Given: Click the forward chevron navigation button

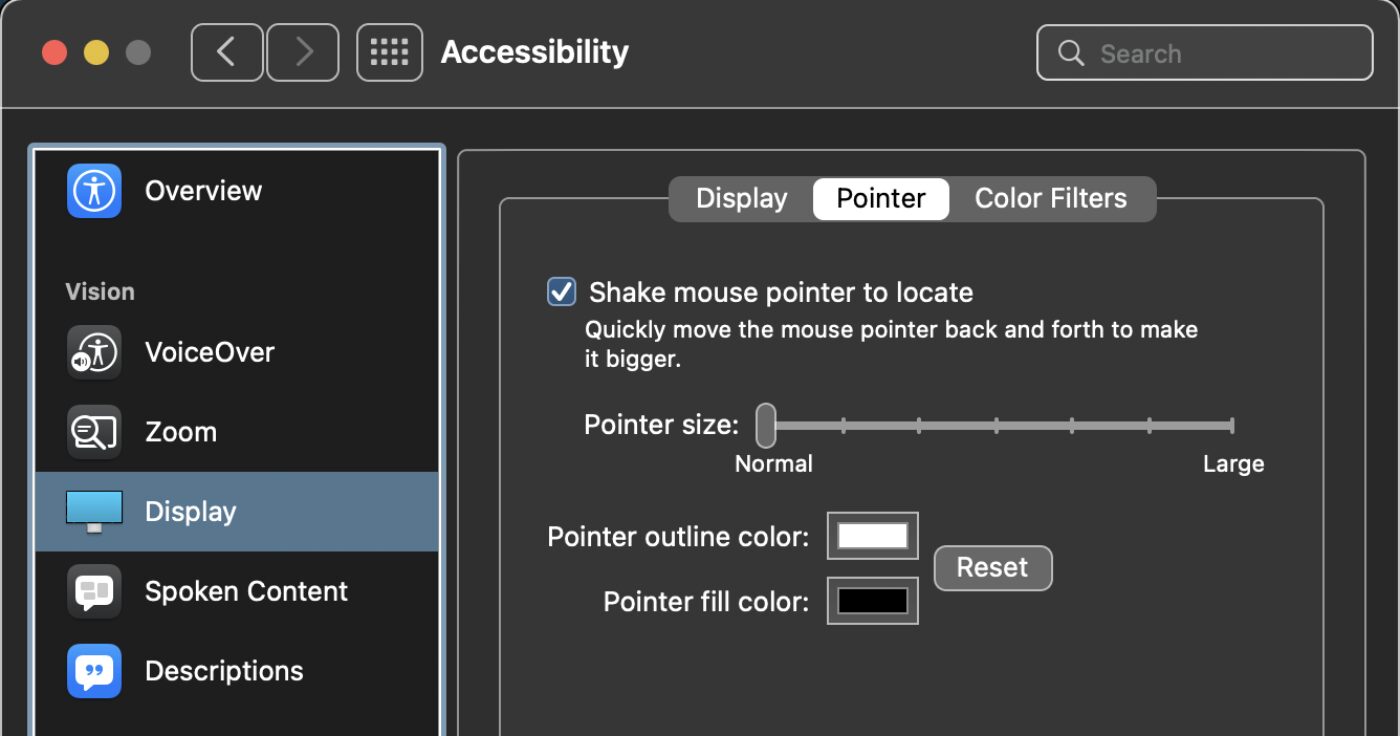Looking at the screenshot, I should pyautogui.click(x=303, y=52).
